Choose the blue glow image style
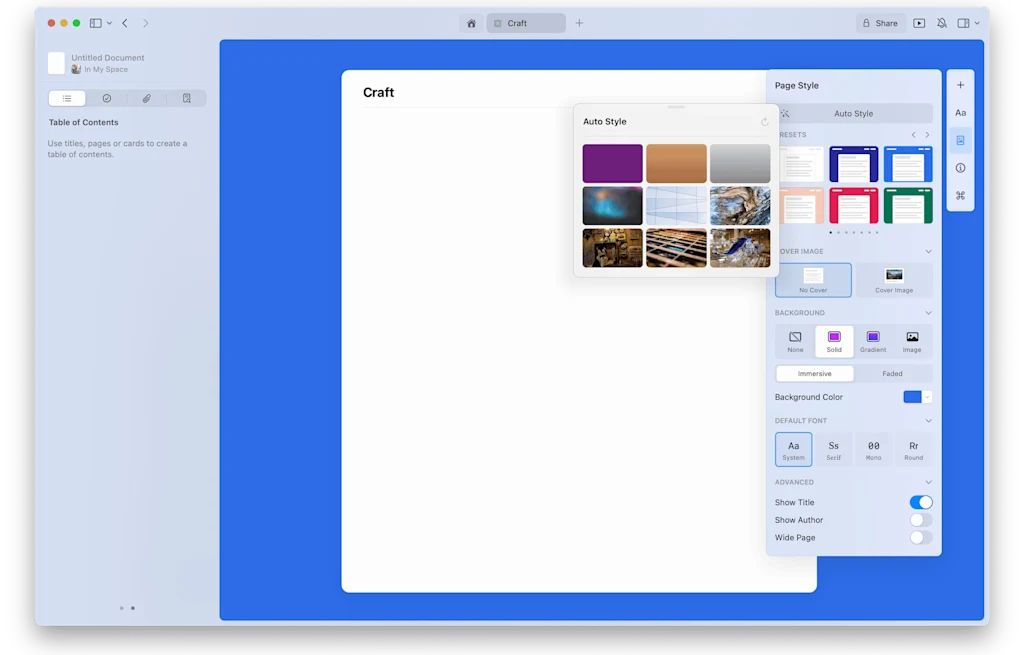 (x=613, y=206)
